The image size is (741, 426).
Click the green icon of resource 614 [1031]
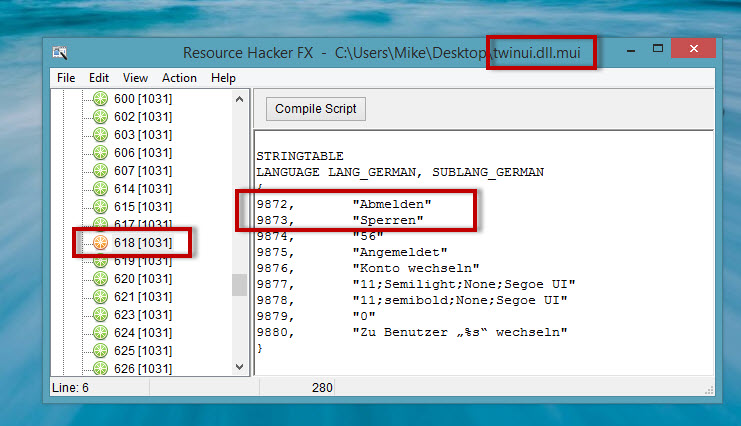pos(100,188)
